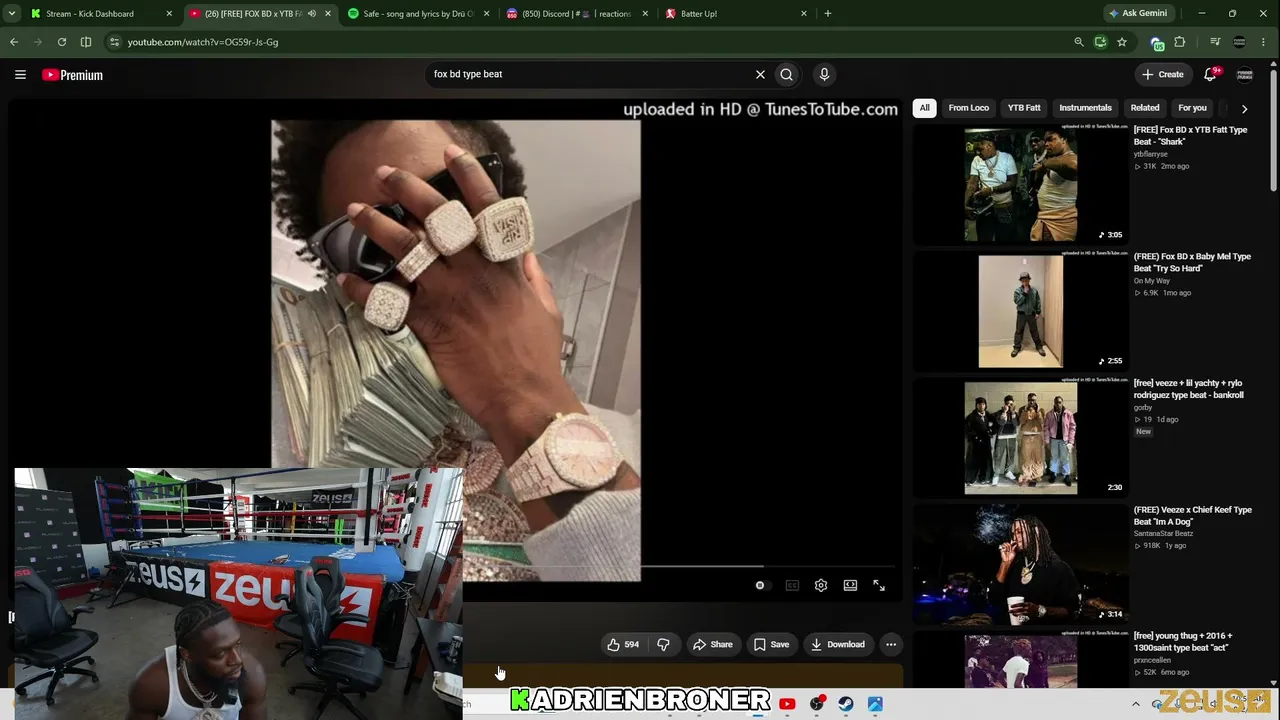Start voice search with microphone
This screenshot has width=1280, height=720.
tap(824, 74)
